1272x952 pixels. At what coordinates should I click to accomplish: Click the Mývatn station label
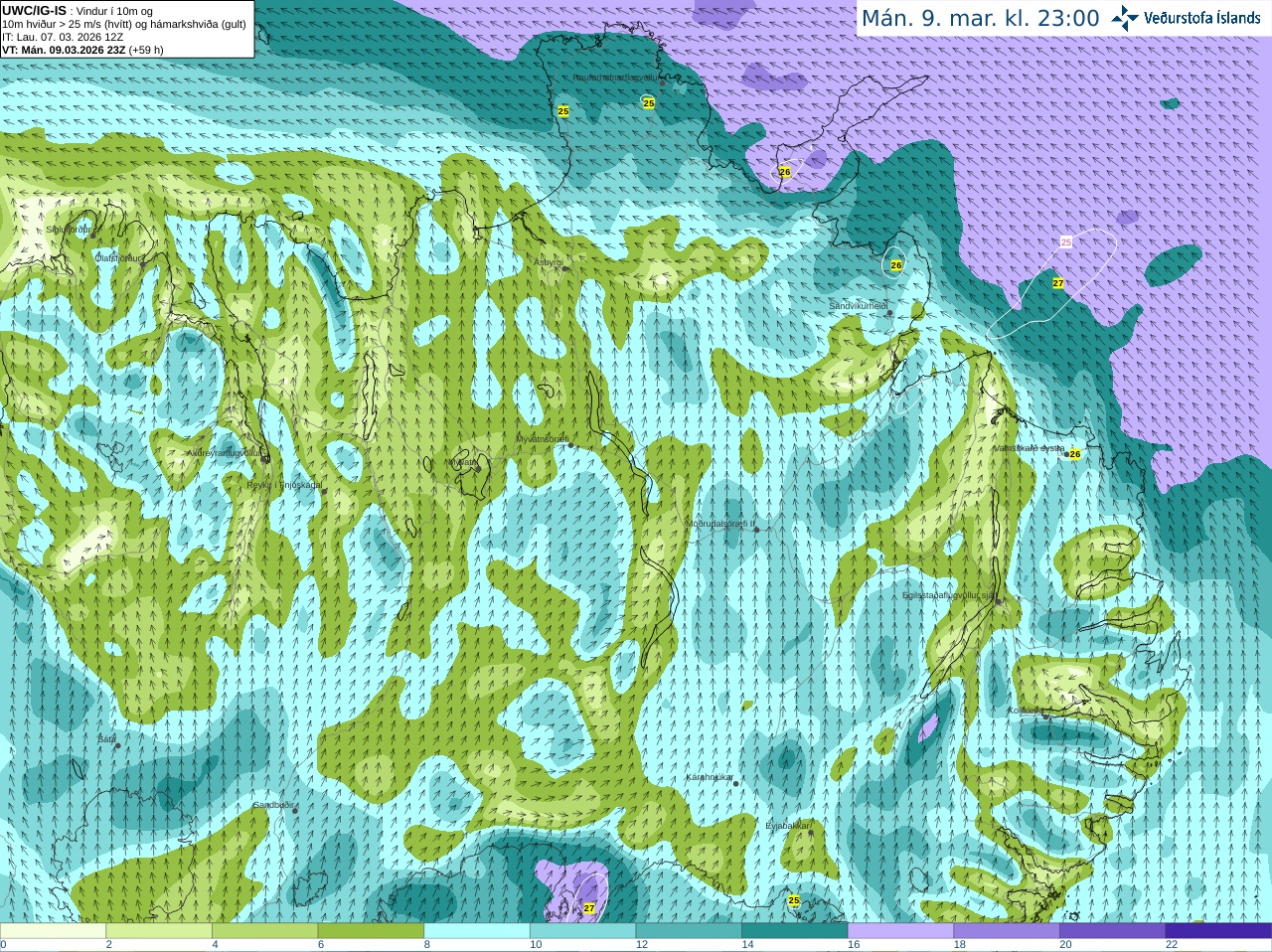(461, 462)
